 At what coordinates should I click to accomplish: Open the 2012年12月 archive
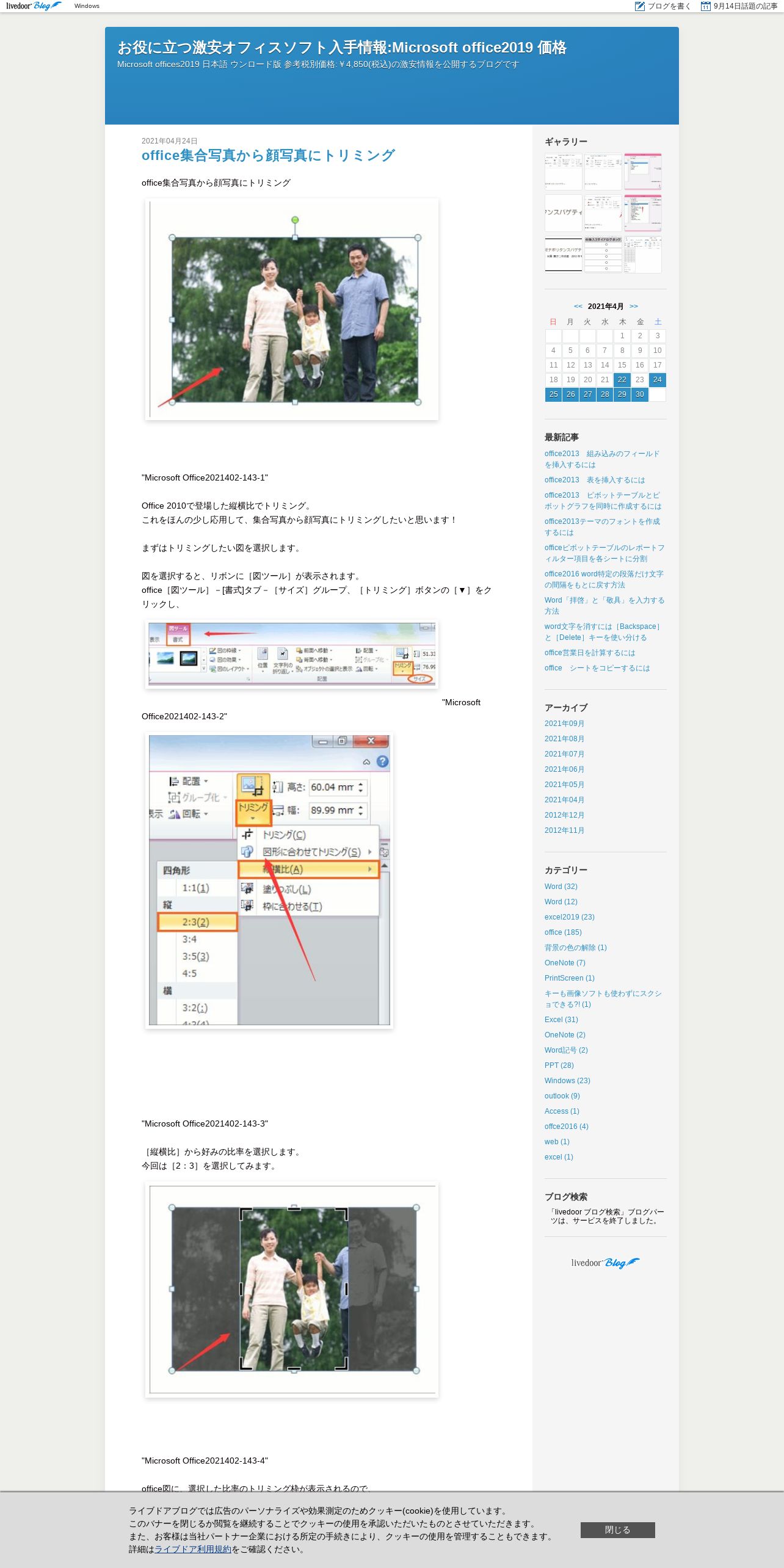pyautogui.click(x=564, y=815)
